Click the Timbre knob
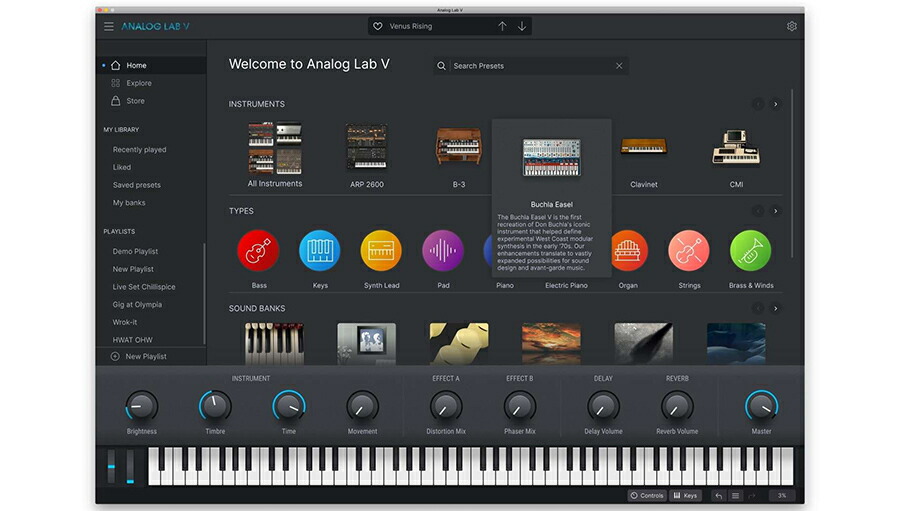The width and height of the screenshot is (900, 511). click(x=215, y=407)
